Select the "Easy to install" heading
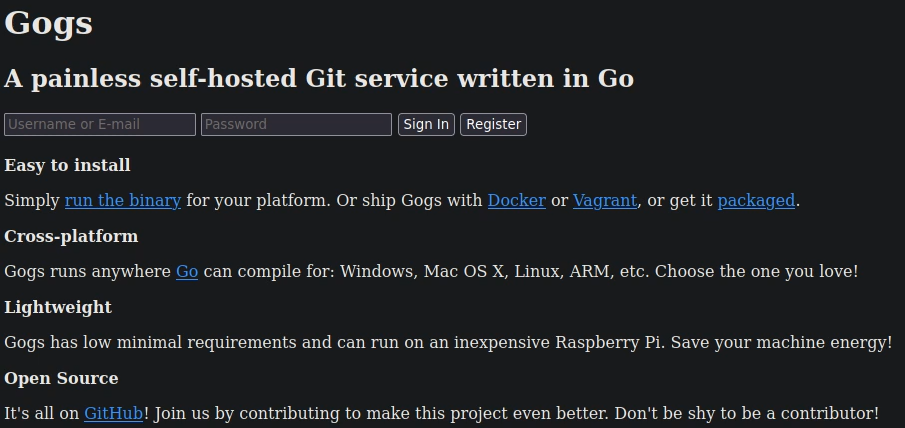905x428 pixels. pyautogui.click(x=67, y=165)
